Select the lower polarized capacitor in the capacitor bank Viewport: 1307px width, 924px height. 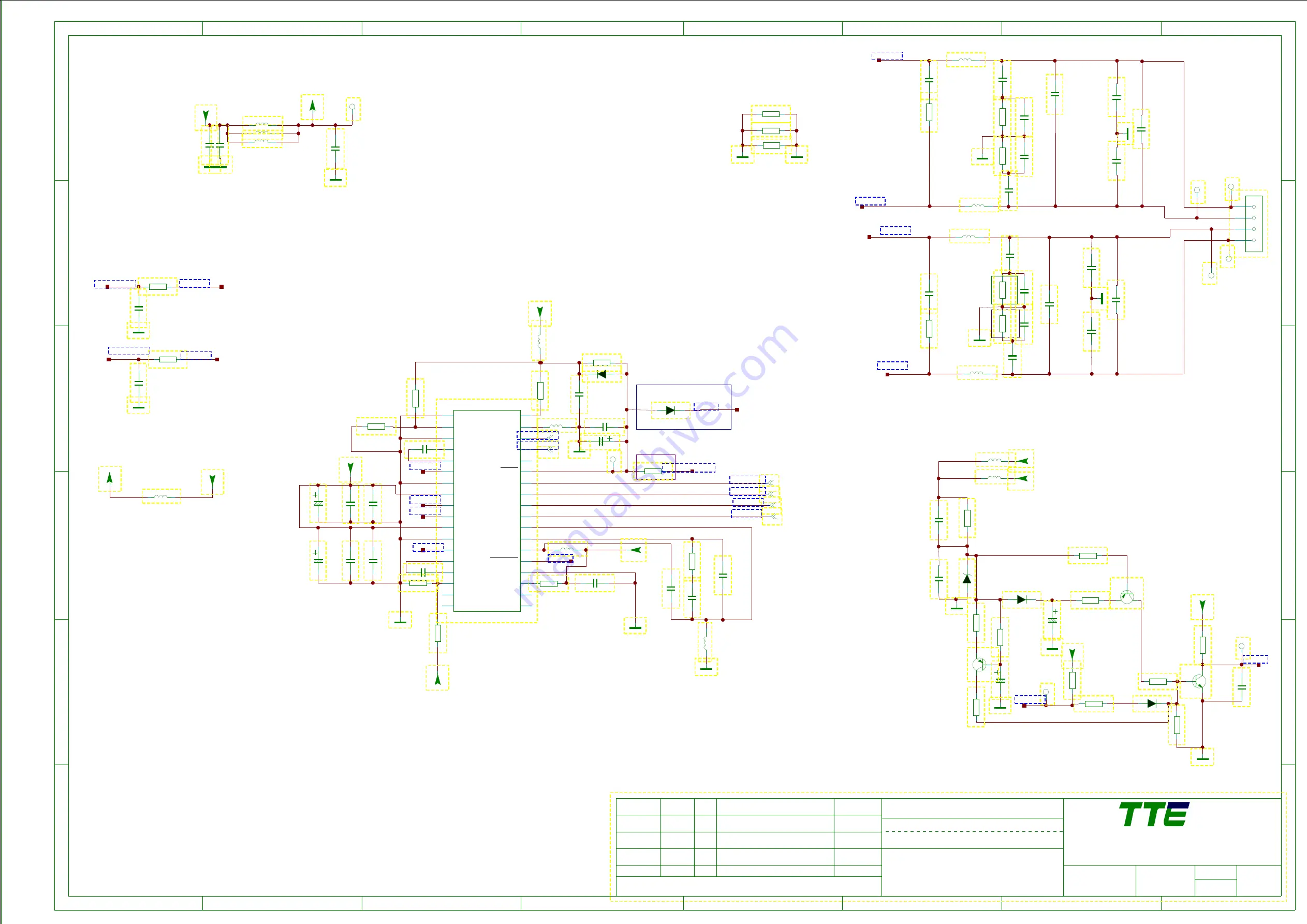coord(318,560)
